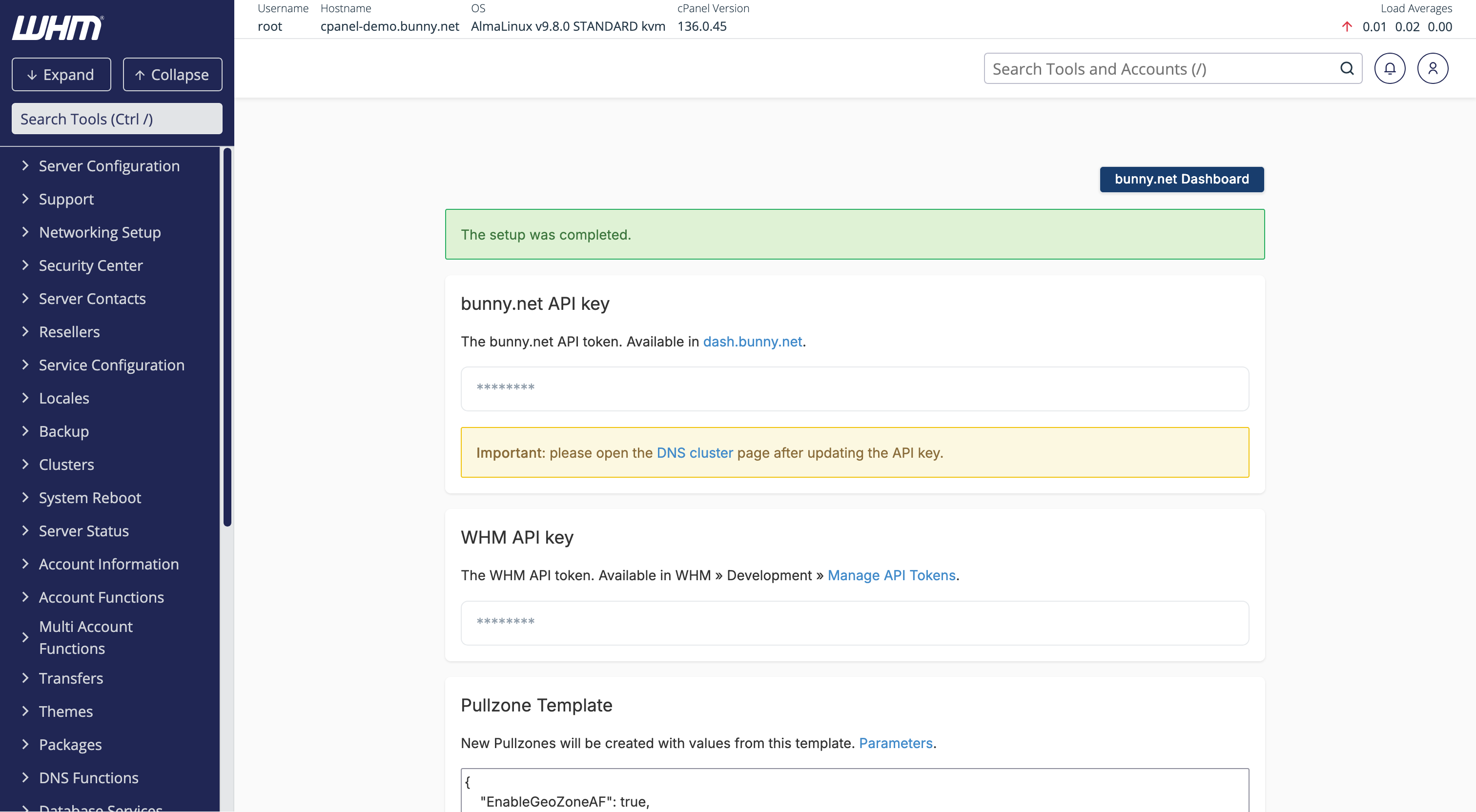Open Service Configuration menu item

[112, 365]
